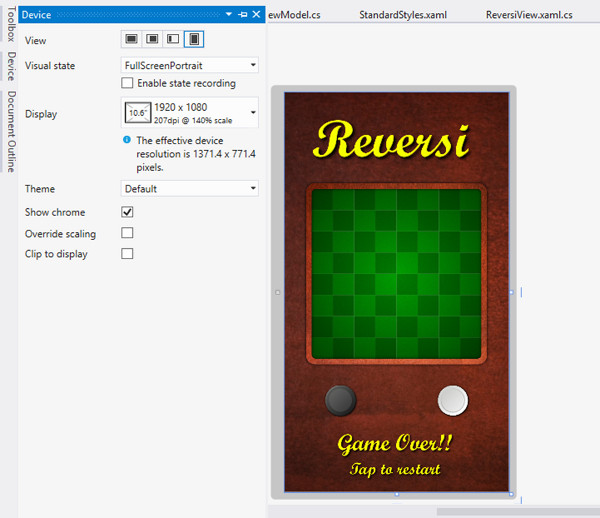Viewport: 600px width, 518px height.
Task: Click the black disc piece icon
Action: tap(341, 401)
